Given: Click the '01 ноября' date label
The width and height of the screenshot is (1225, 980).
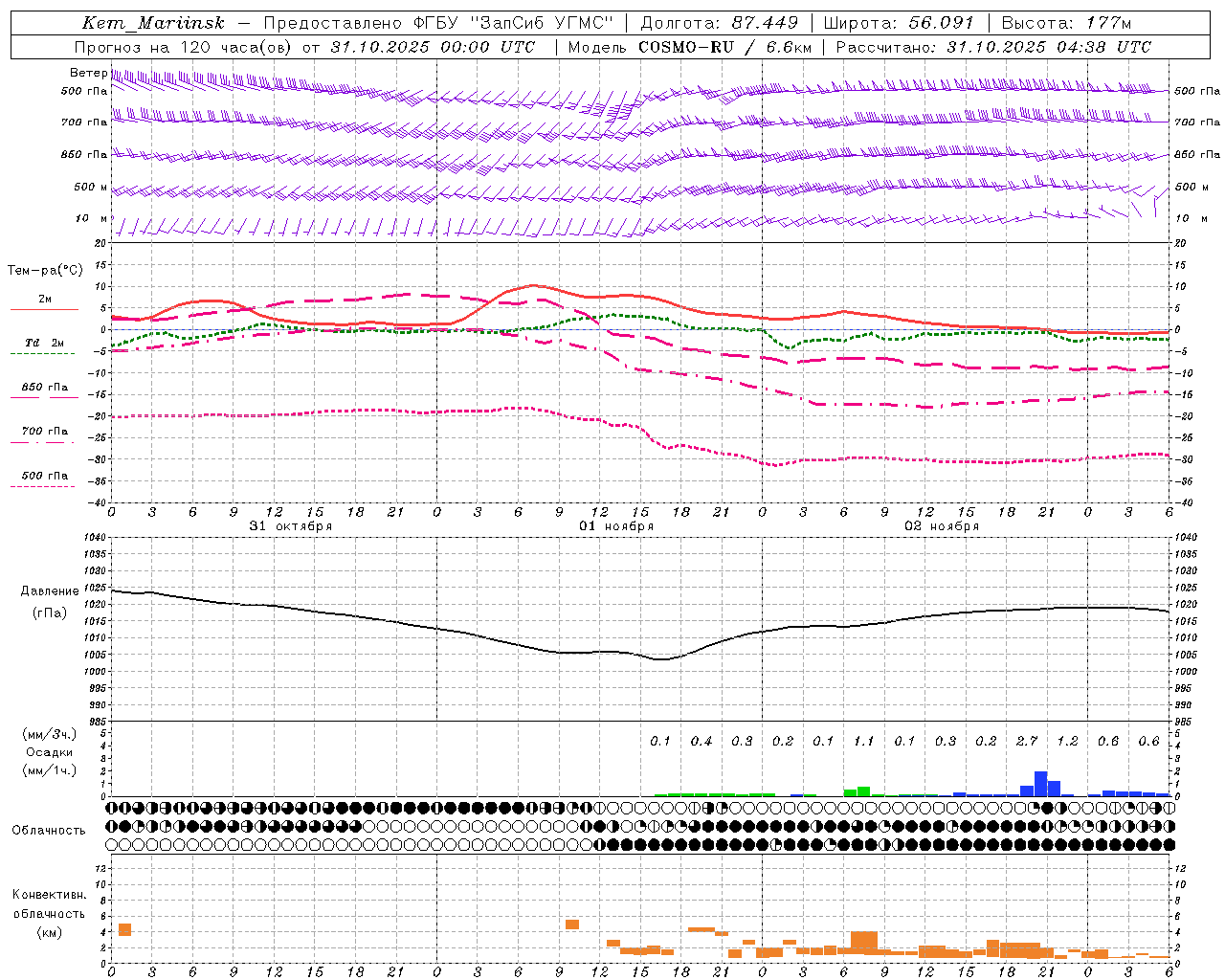Looking at the screenshot, I should pos(616,526).
